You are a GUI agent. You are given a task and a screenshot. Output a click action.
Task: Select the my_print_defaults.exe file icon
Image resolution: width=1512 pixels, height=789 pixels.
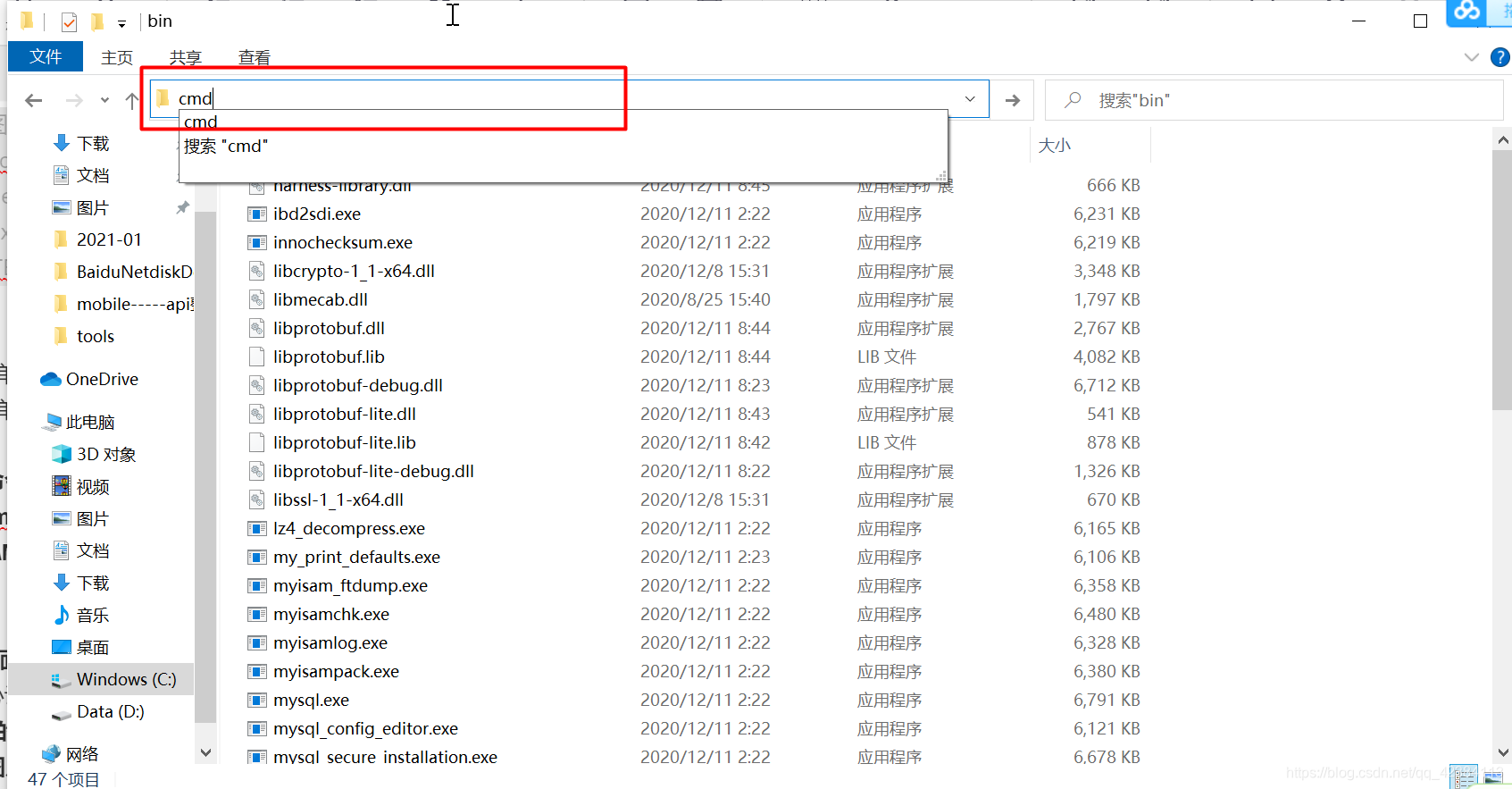(256, 557)
